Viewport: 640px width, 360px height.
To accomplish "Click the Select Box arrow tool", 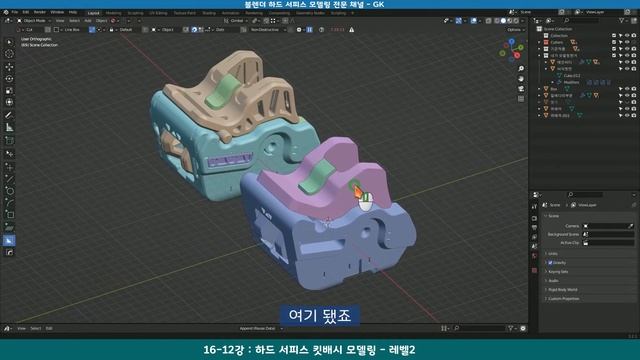I will click(x=9, y=42).
